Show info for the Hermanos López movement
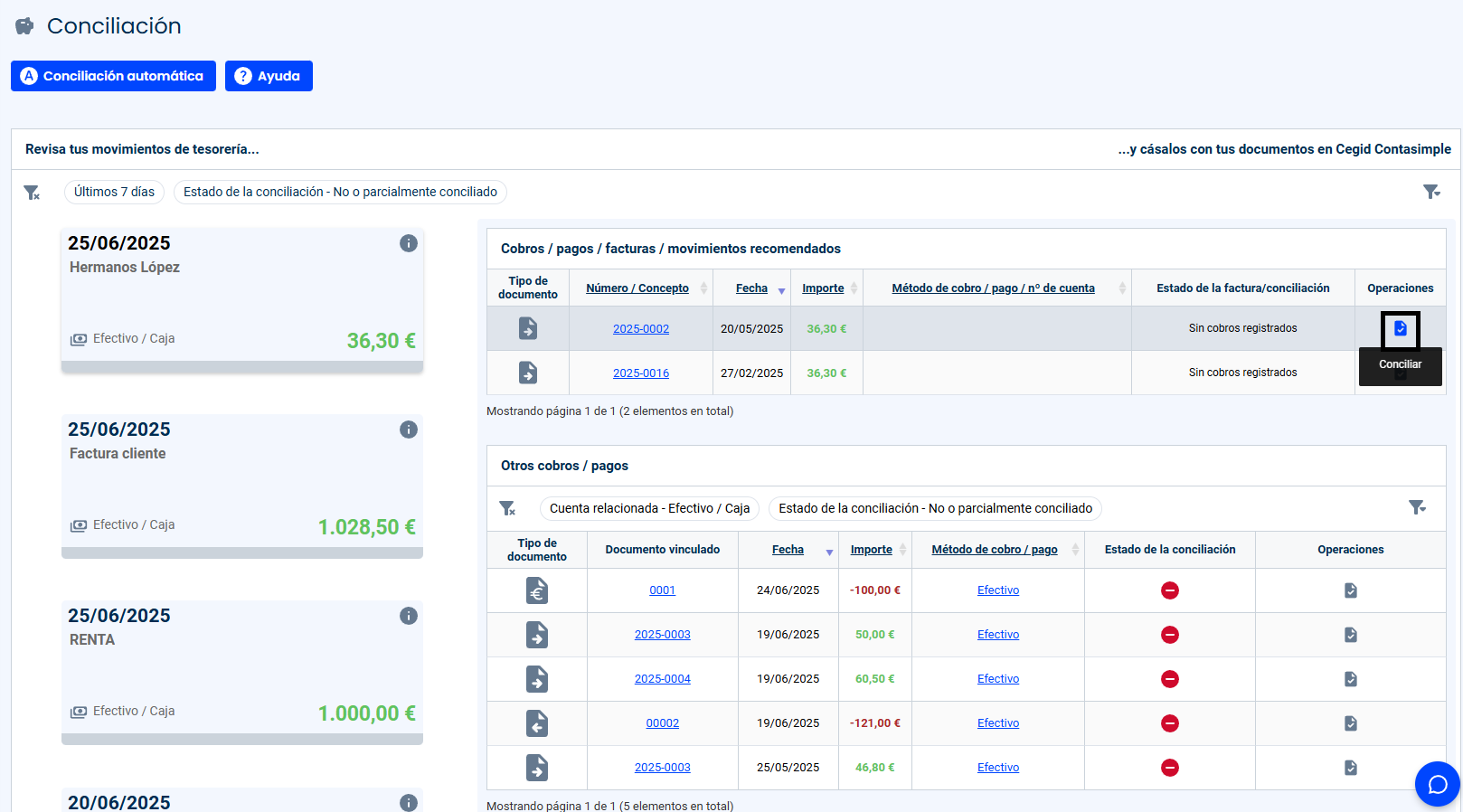Viewport: 1463px width, 812px height. tap(409, 243)
